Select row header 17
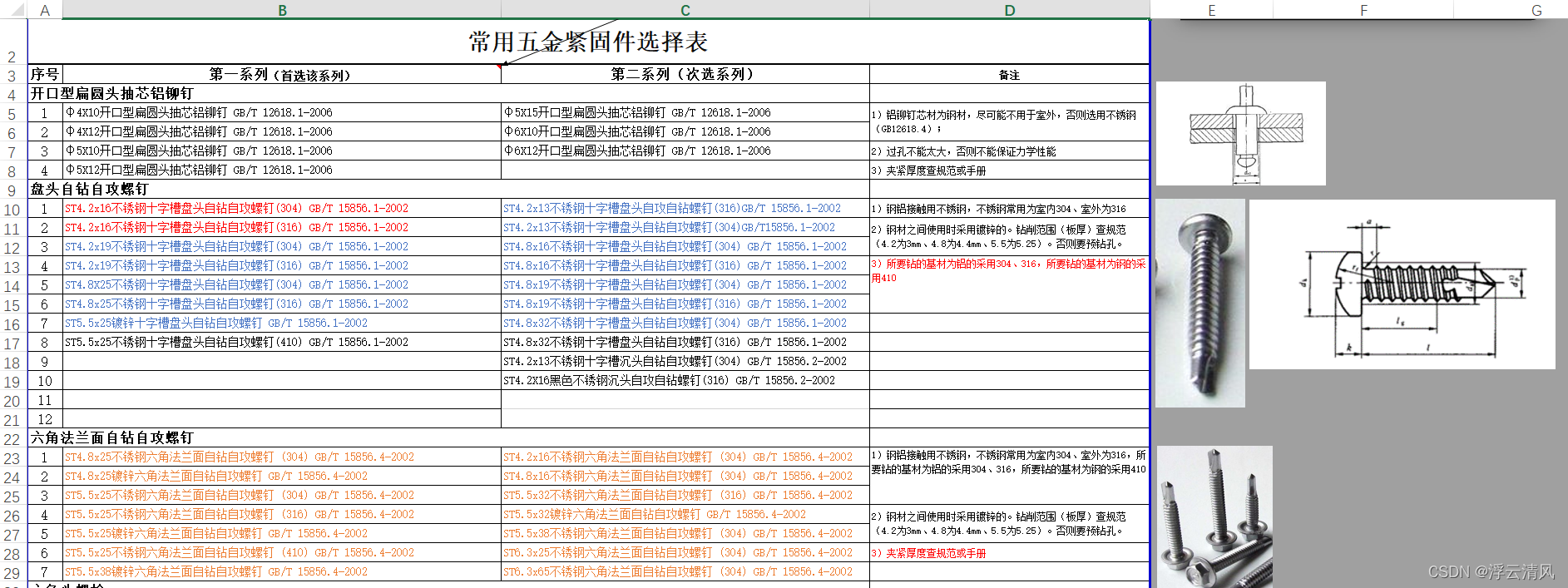1568x588 pixels. pyautogui.click(x=12, y=343)
